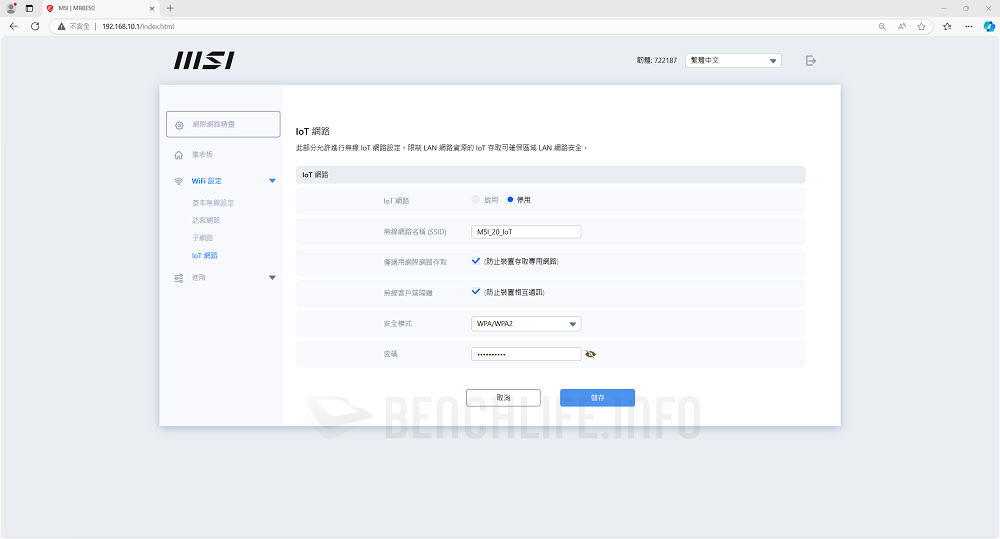Open the 網際網路精靈 wizard button
The height and width of the screenshot is (539, 1000).
click(223, 124)
